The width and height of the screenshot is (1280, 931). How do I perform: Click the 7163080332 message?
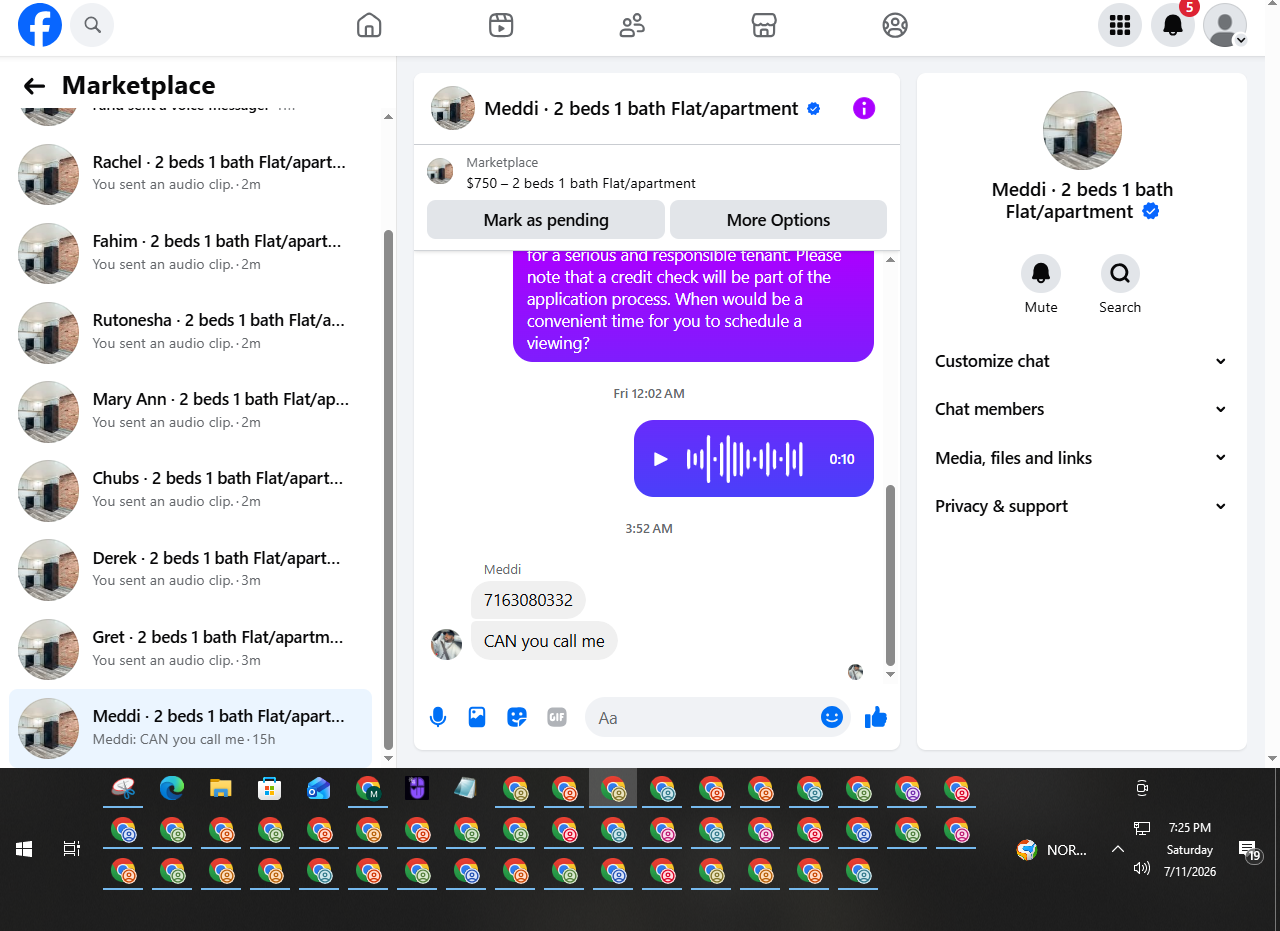click(528, 600)
